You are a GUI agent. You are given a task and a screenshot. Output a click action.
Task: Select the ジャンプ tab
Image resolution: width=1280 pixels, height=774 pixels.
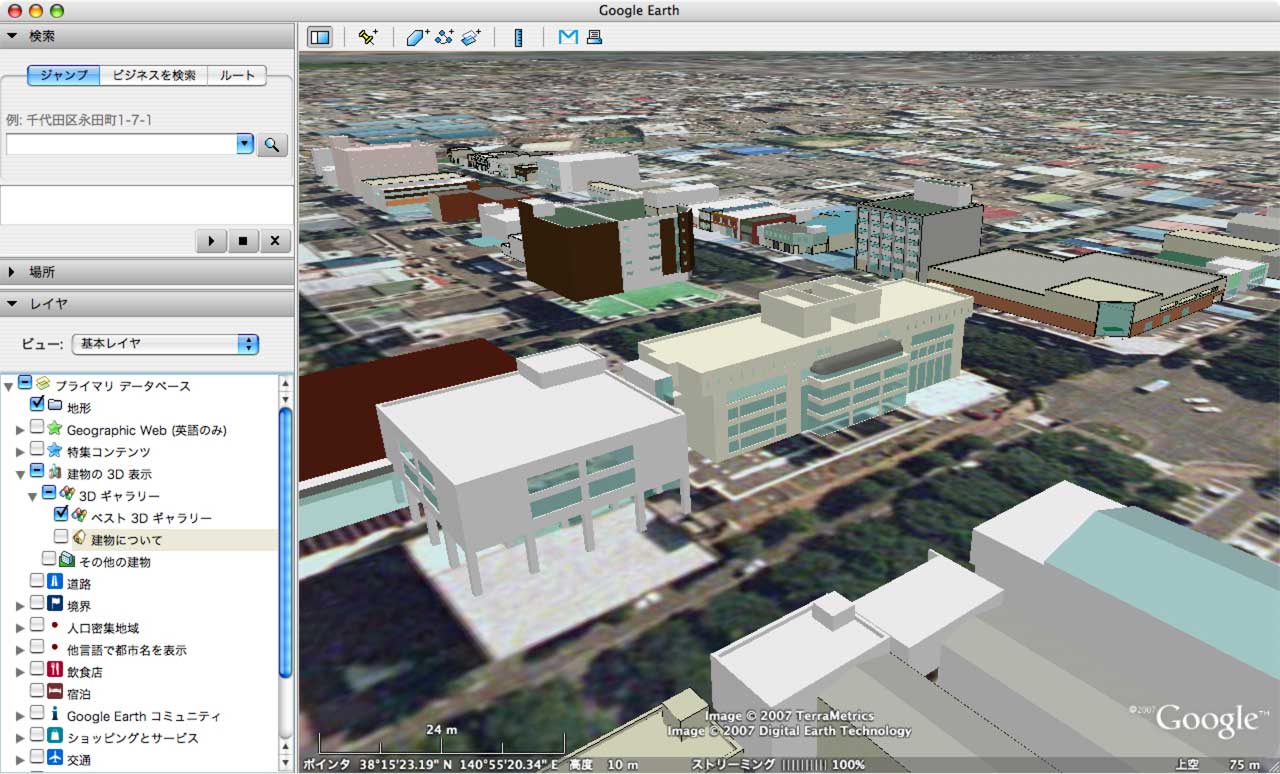click(64, 75)
